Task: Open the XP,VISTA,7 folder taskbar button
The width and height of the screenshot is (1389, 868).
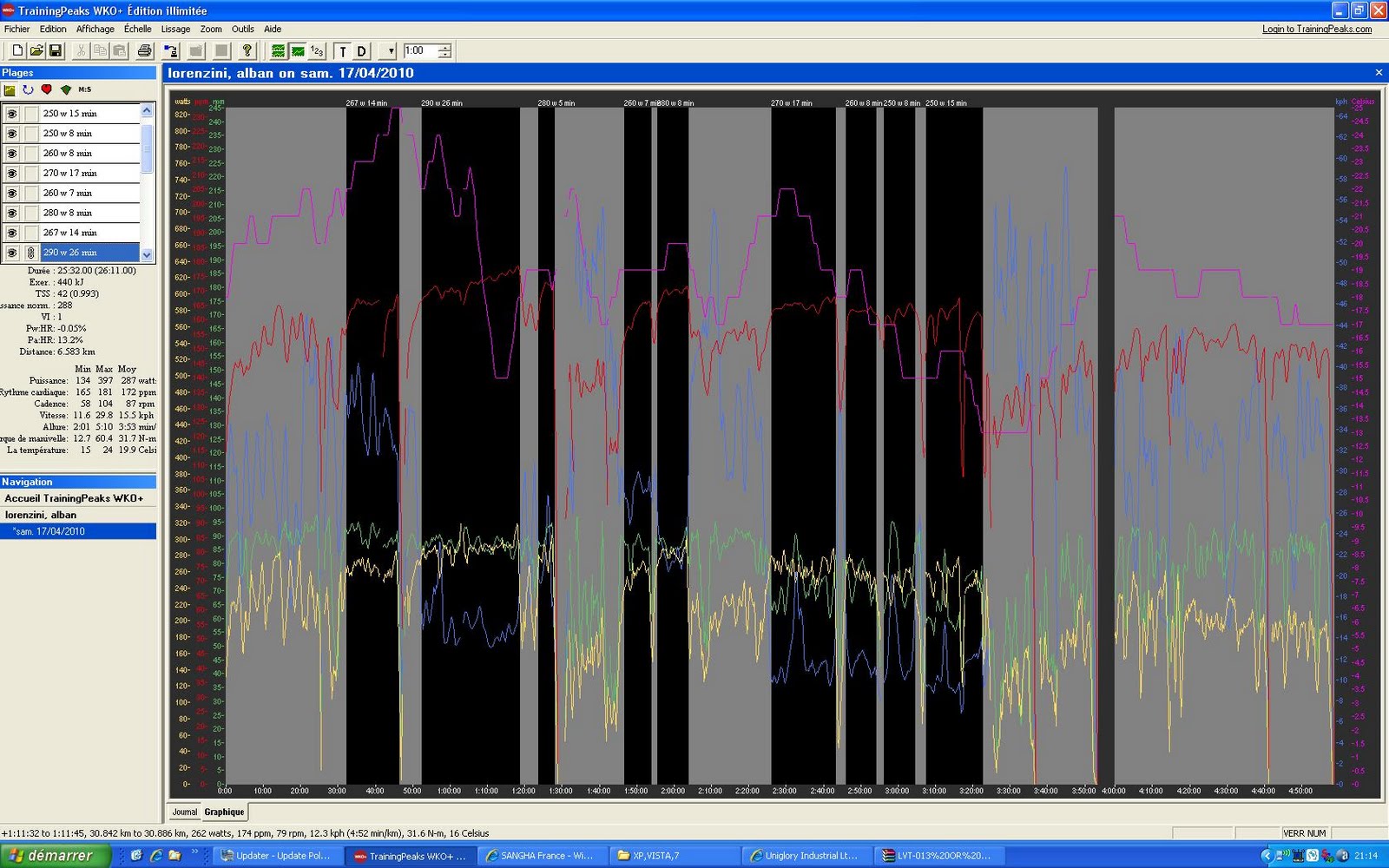Action: coord(675,856)
